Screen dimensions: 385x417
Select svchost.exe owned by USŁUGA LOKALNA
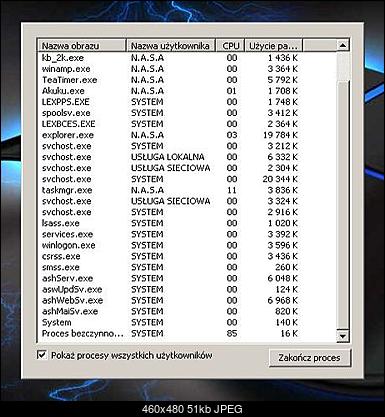coord(170,157)
